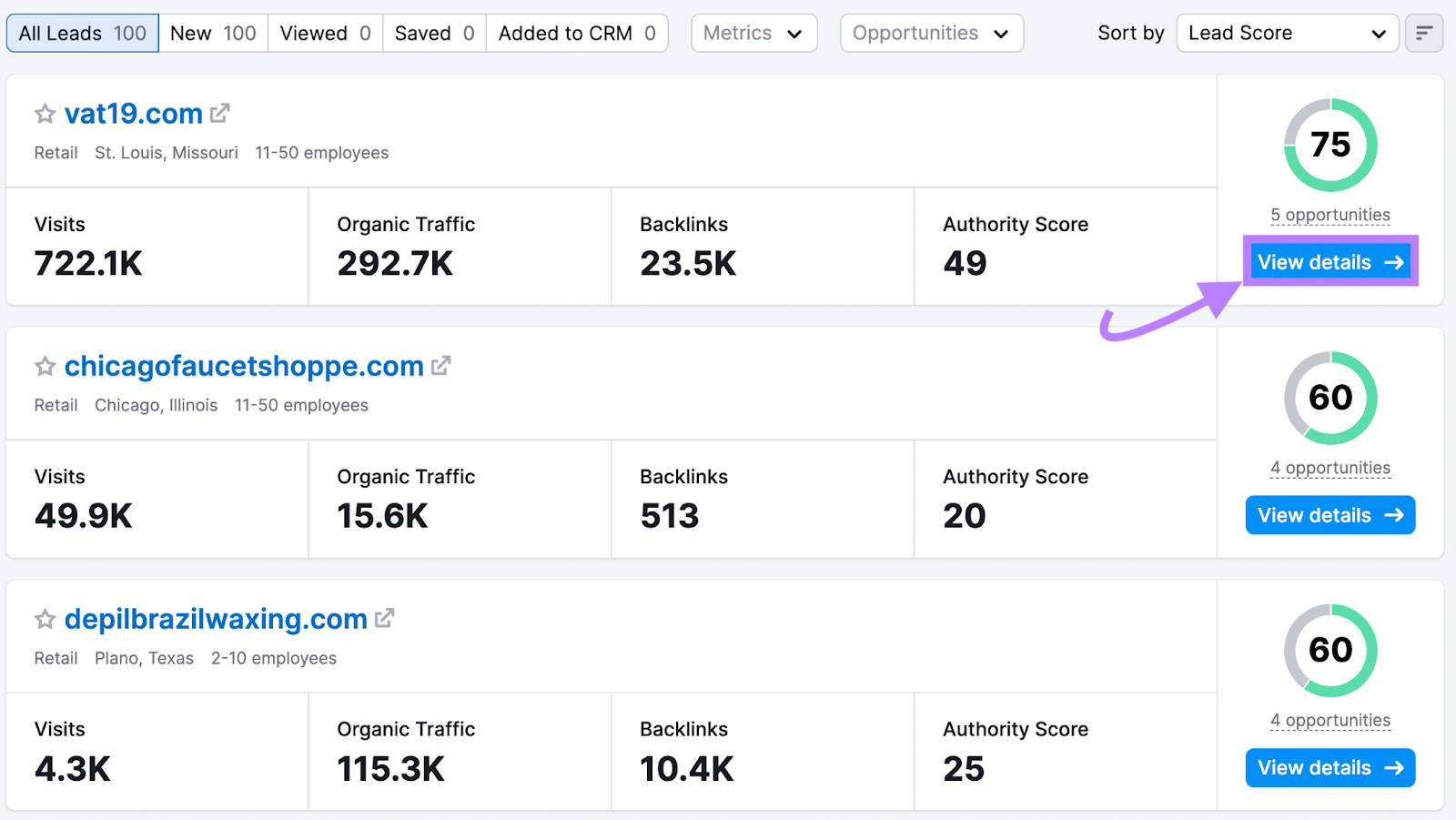Open the chicagofaucetshoppe.com domain link
The width and height of the screenshot is (1456, 820).
click(244, 366)
